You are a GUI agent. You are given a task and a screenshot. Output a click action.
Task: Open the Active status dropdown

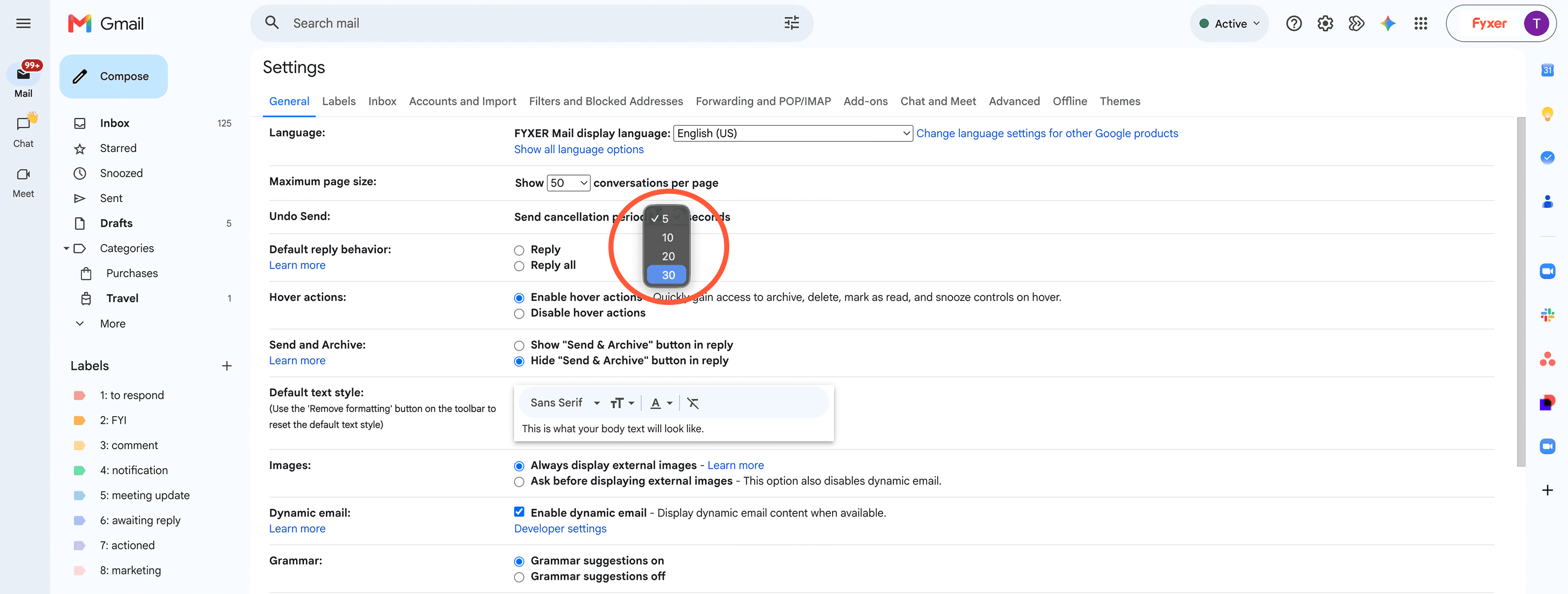(x=1229, y=24)
